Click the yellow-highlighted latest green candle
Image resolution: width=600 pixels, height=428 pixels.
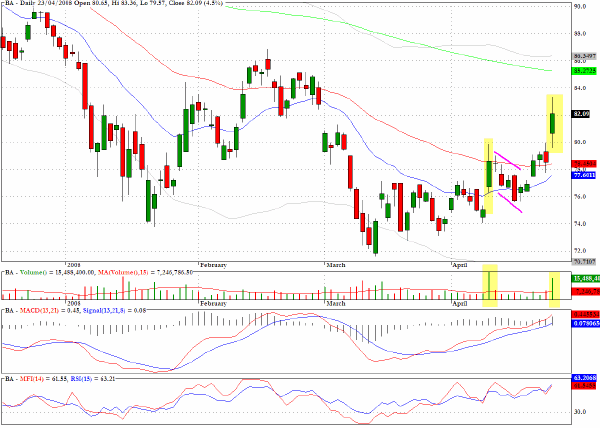click(553, 123)
